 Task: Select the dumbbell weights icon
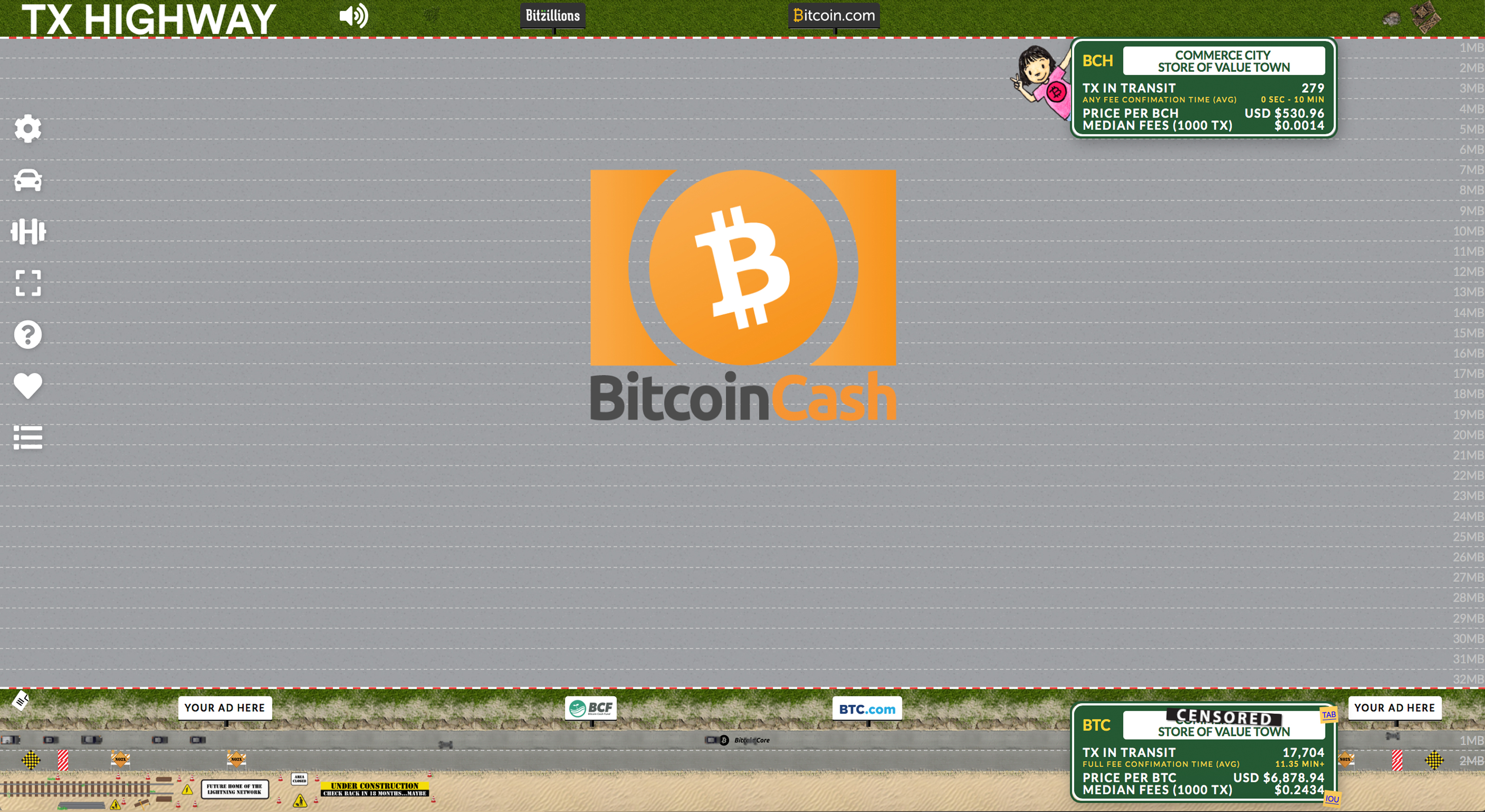[x=28, y=232]
